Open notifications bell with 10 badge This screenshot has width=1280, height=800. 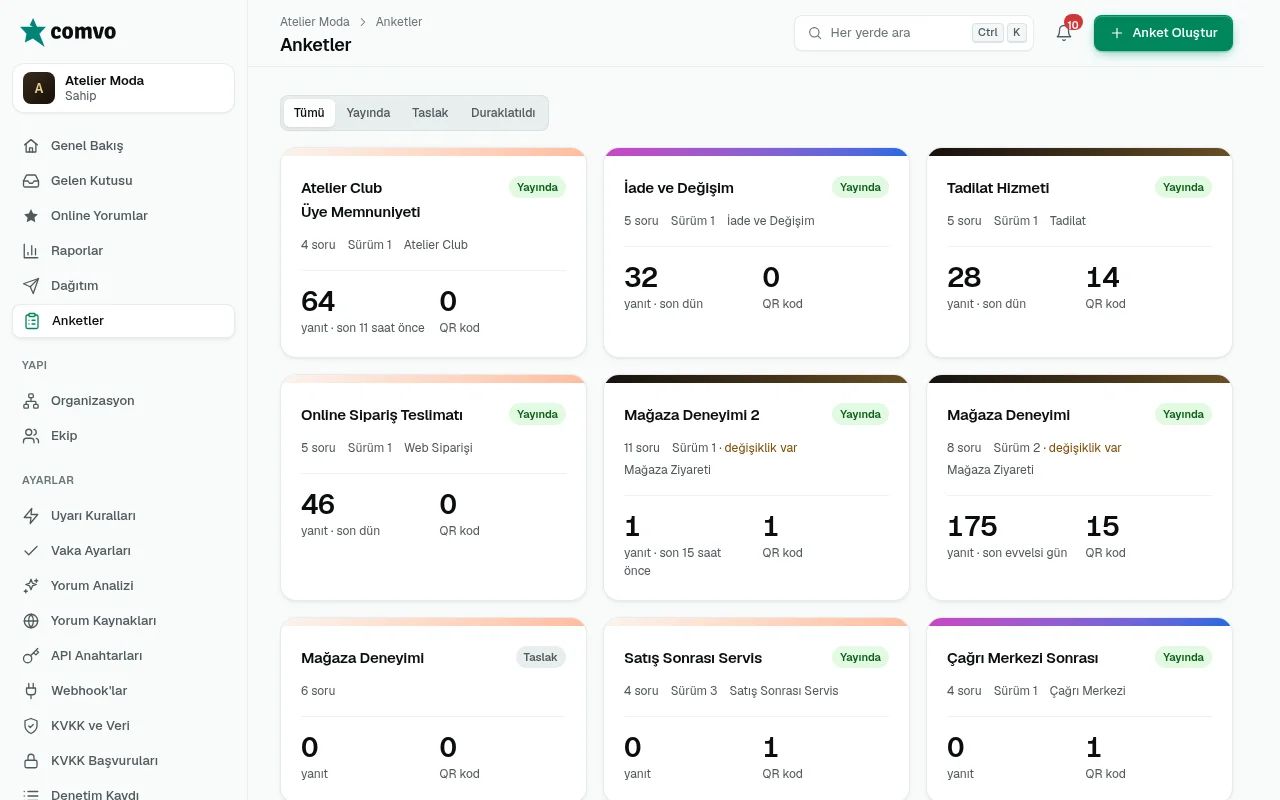click(1064, 32)
